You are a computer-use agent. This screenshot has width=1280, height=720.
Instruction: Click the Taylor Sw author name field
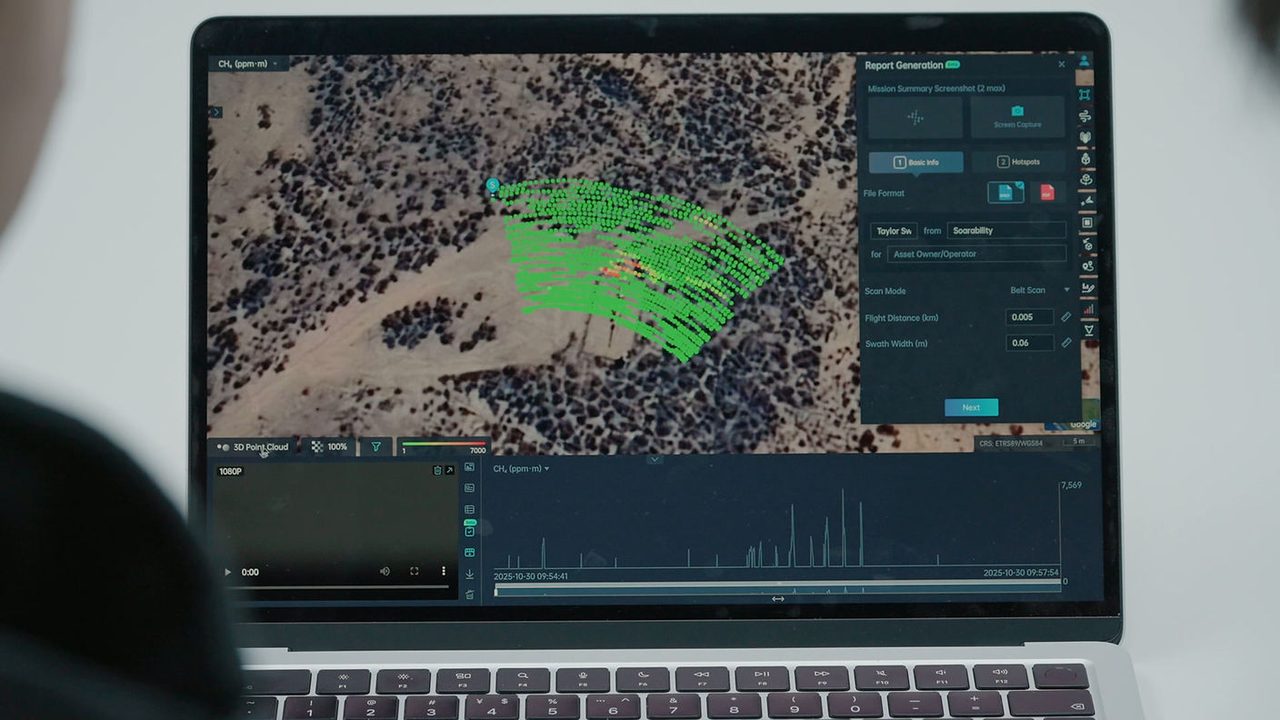894,231
